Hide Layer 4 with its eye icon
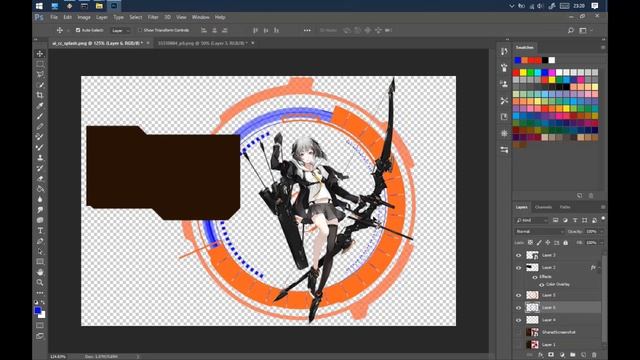Screen dimensions: 640x360 [518, 320]
